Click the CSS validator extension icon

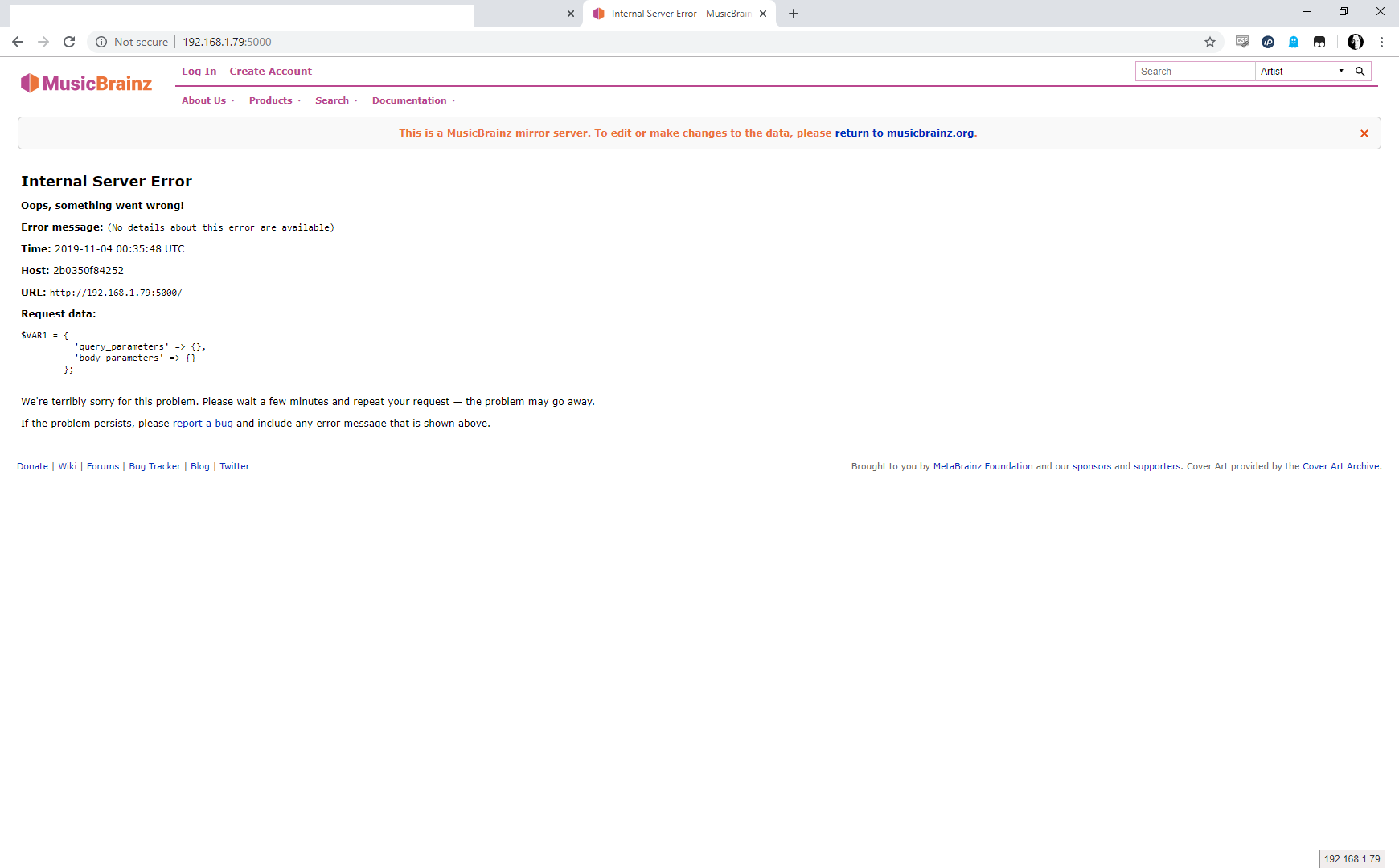(1242, 42)
